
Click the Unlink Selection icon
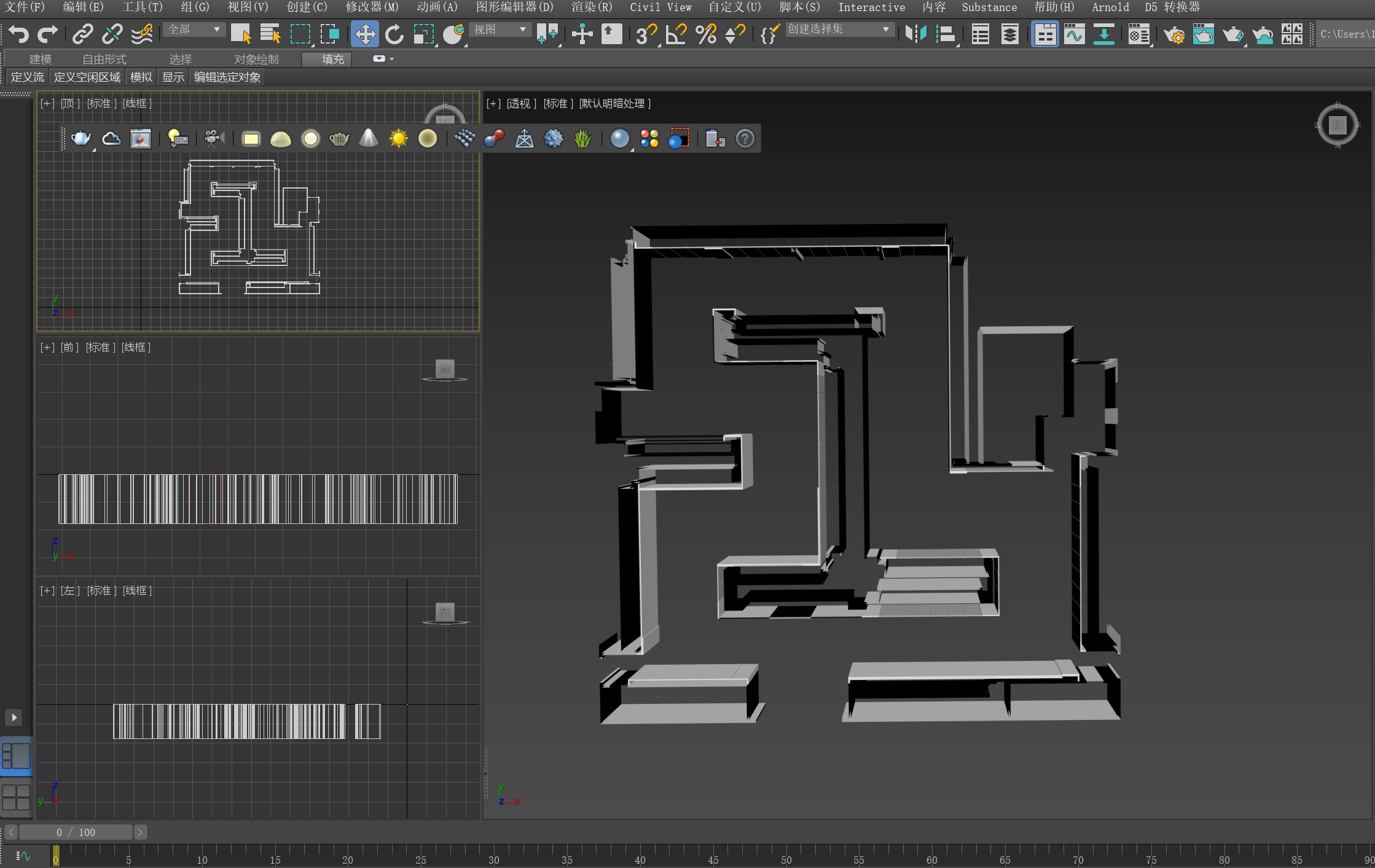(112, 34)
